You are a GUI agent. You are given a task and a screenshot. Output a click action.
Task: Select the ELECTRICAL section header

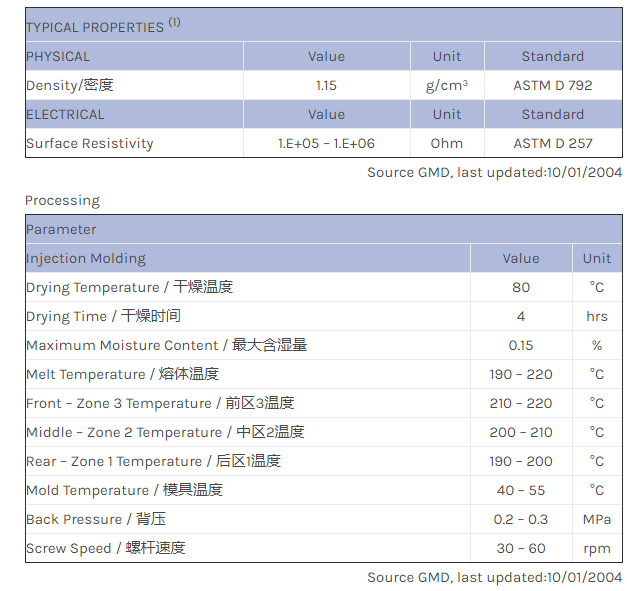tap(65, 114)
